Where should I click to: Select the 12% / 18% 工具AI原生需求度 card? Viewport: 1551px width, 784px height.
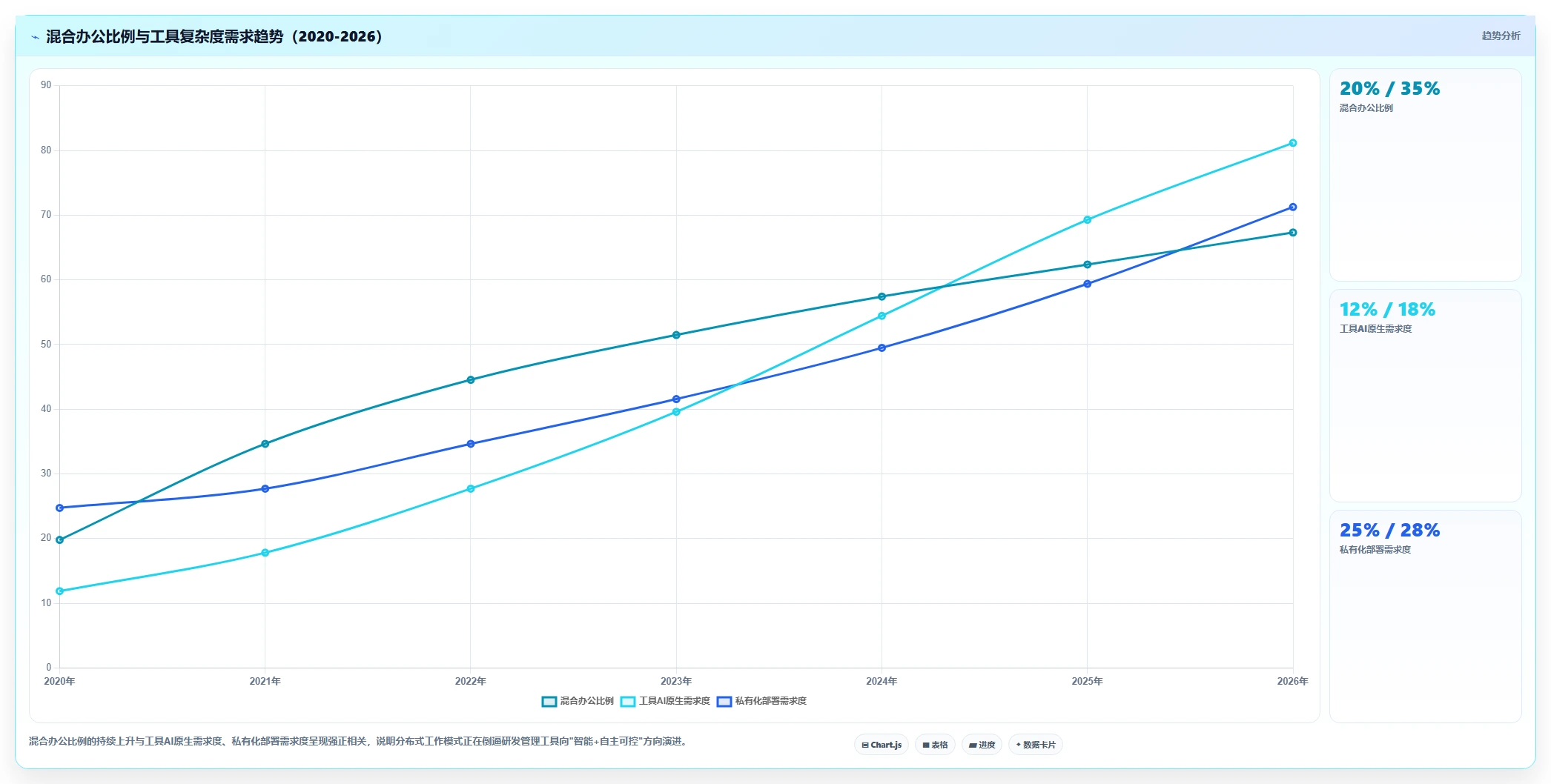point(1425,396)
